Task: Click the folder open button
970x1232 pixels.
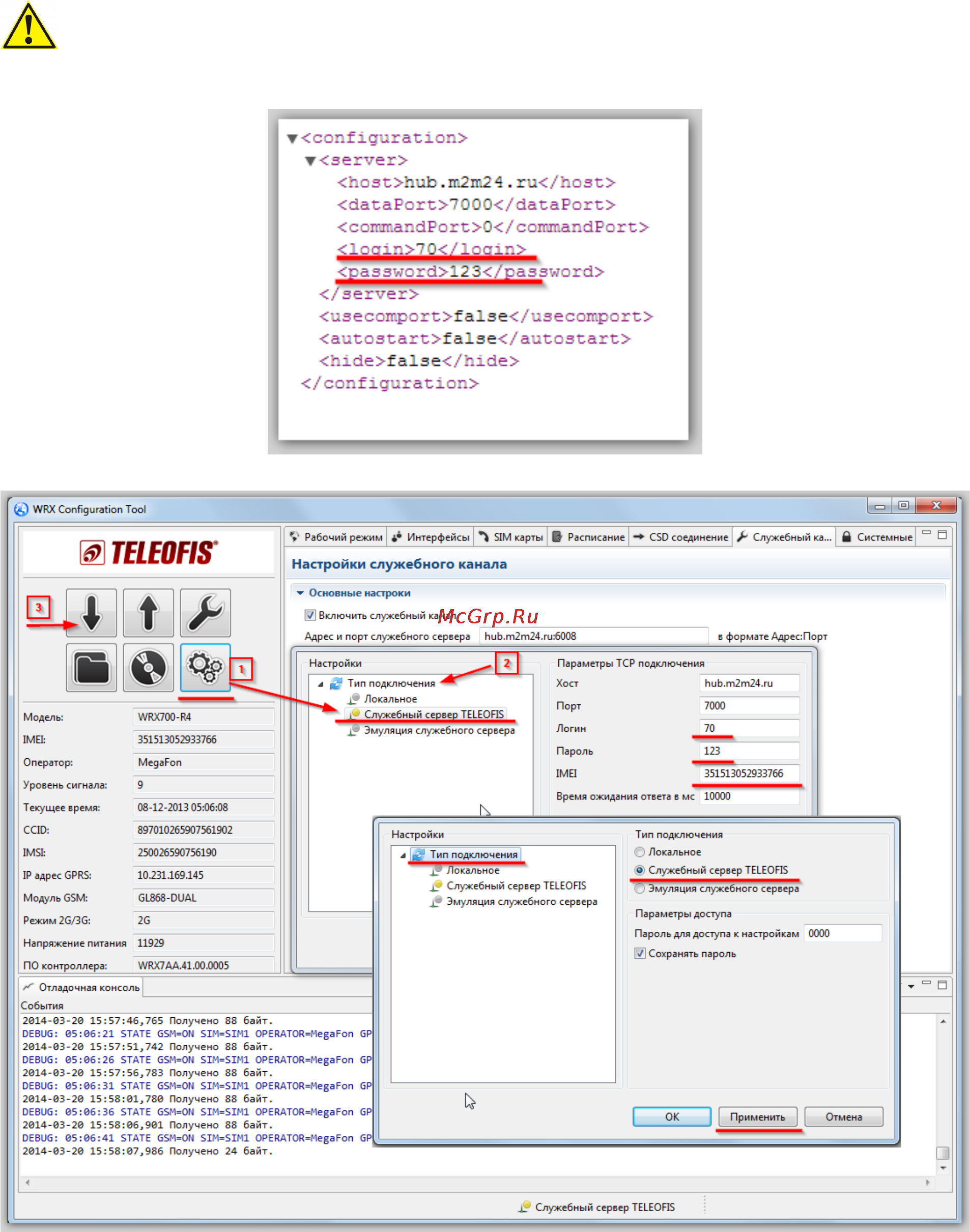Action: click(92, 668)
